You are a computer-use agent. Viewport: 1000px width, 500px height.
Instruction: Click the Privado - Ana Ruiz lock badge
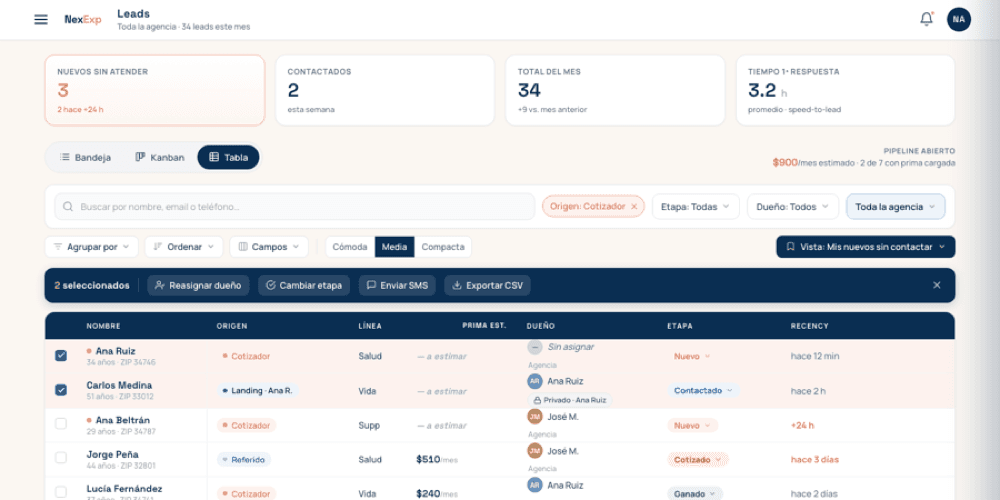pos(570,400)
